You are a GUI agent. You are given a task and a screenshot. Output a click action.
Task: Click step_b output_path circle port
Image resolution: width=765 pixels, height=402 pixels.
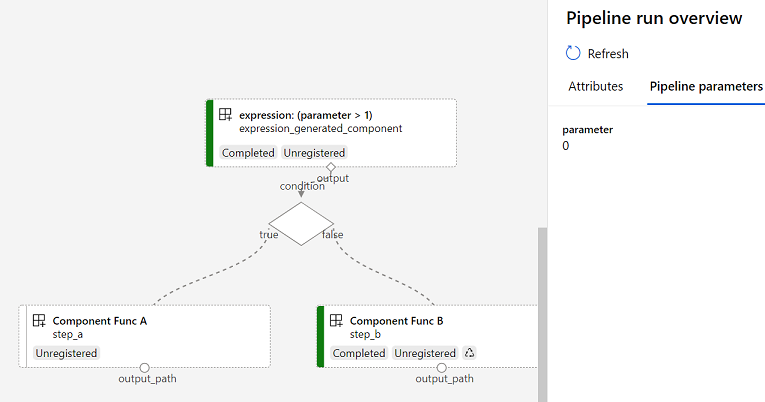442,368
